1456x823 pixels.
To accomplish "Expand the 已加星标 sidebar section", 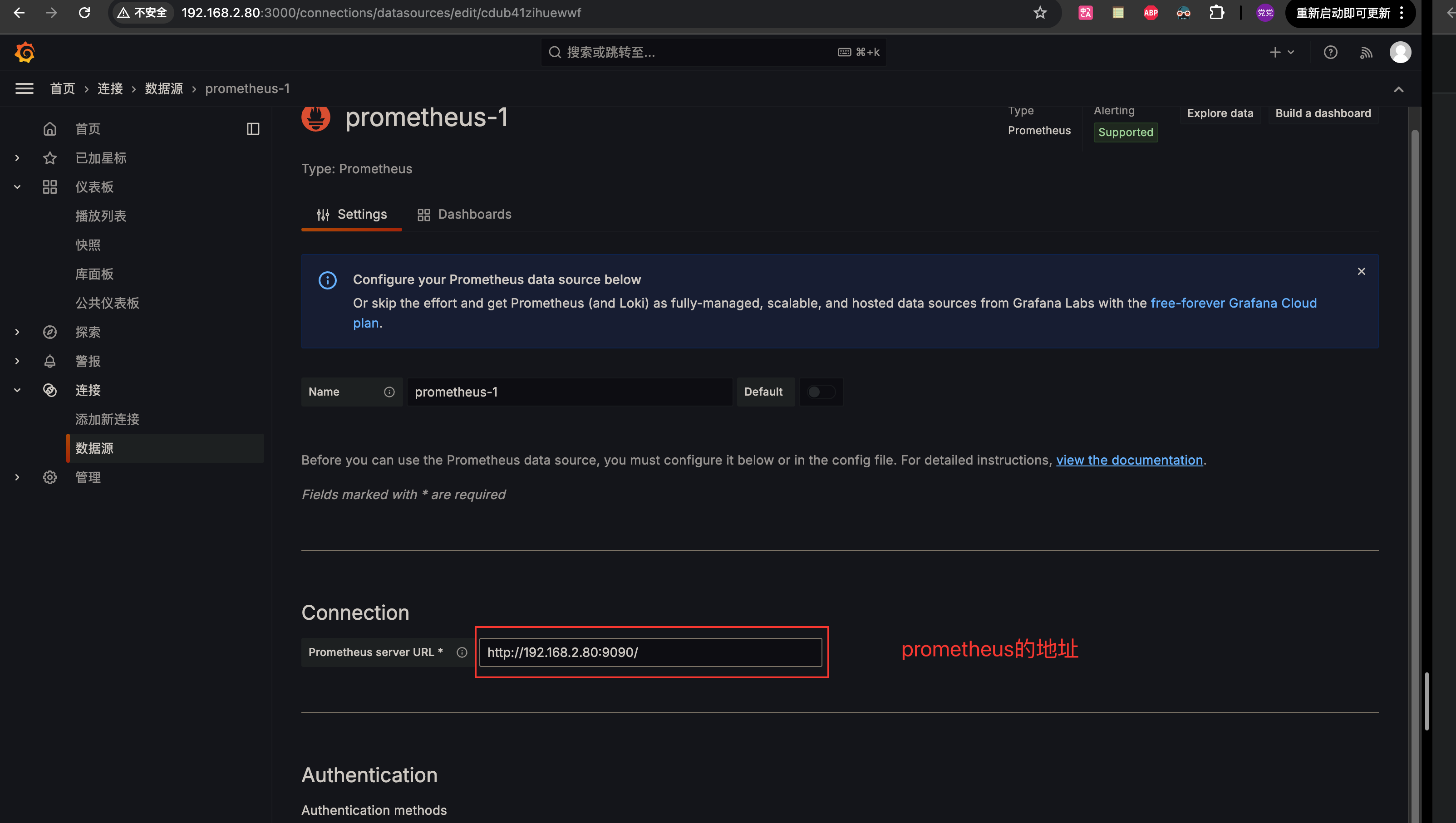I will (x=17, y=158).
